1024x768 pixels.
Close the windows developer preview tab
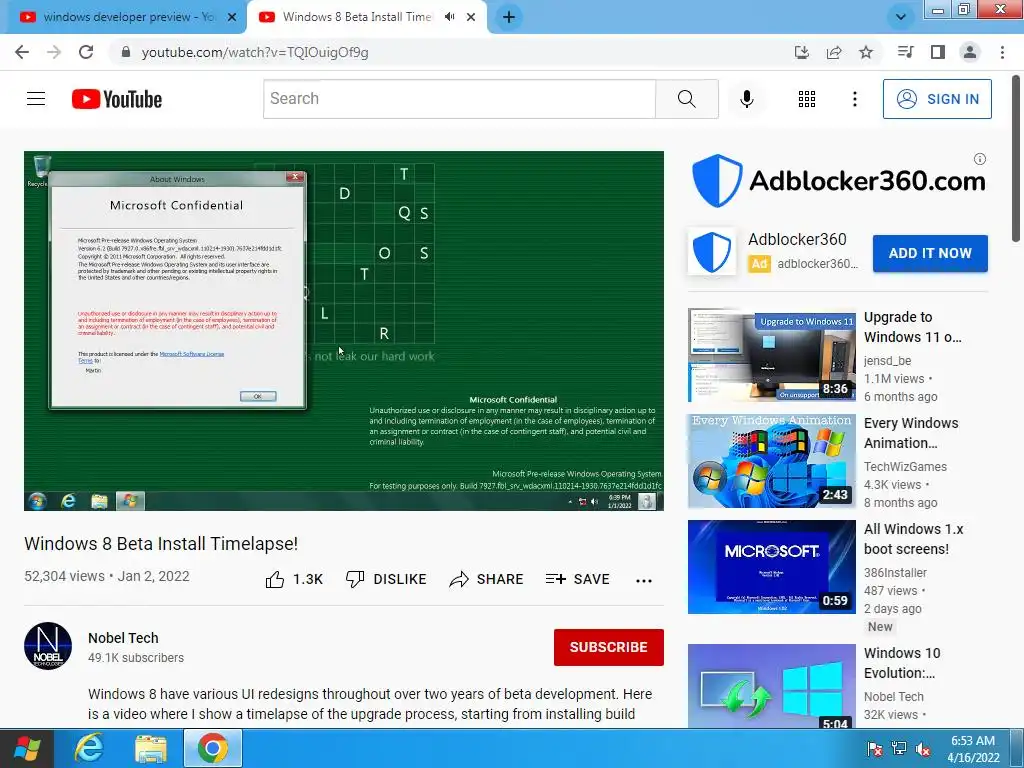(231, 17)
